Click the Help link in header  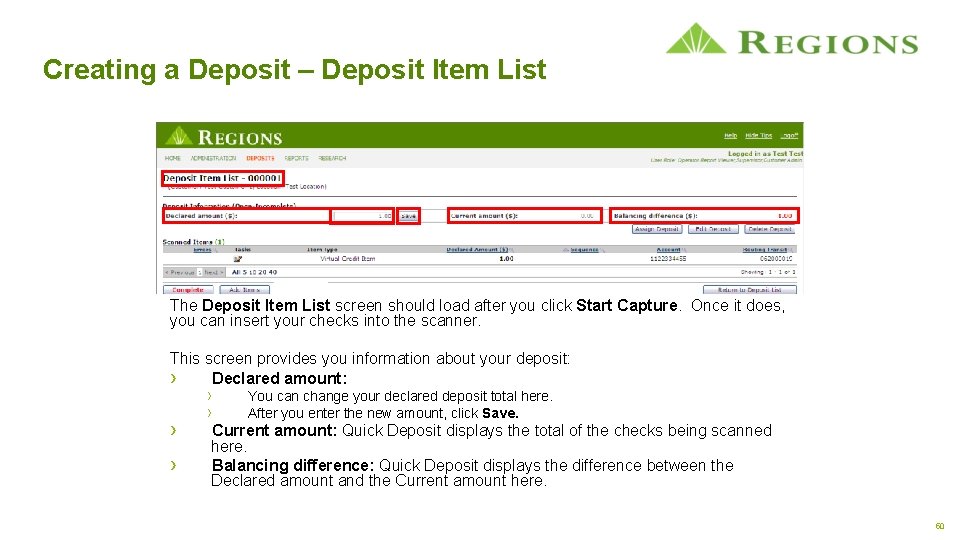point(730,135)
